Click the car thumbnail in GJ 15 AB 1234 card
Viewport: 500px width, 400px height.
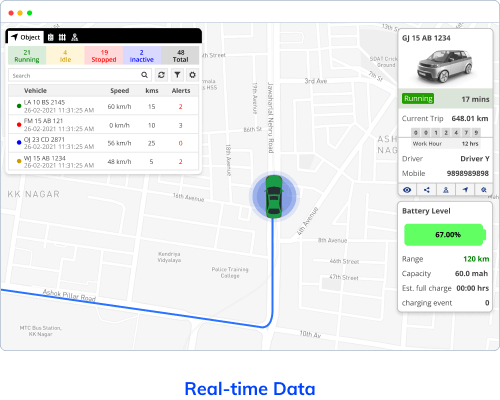pos(445,66)
